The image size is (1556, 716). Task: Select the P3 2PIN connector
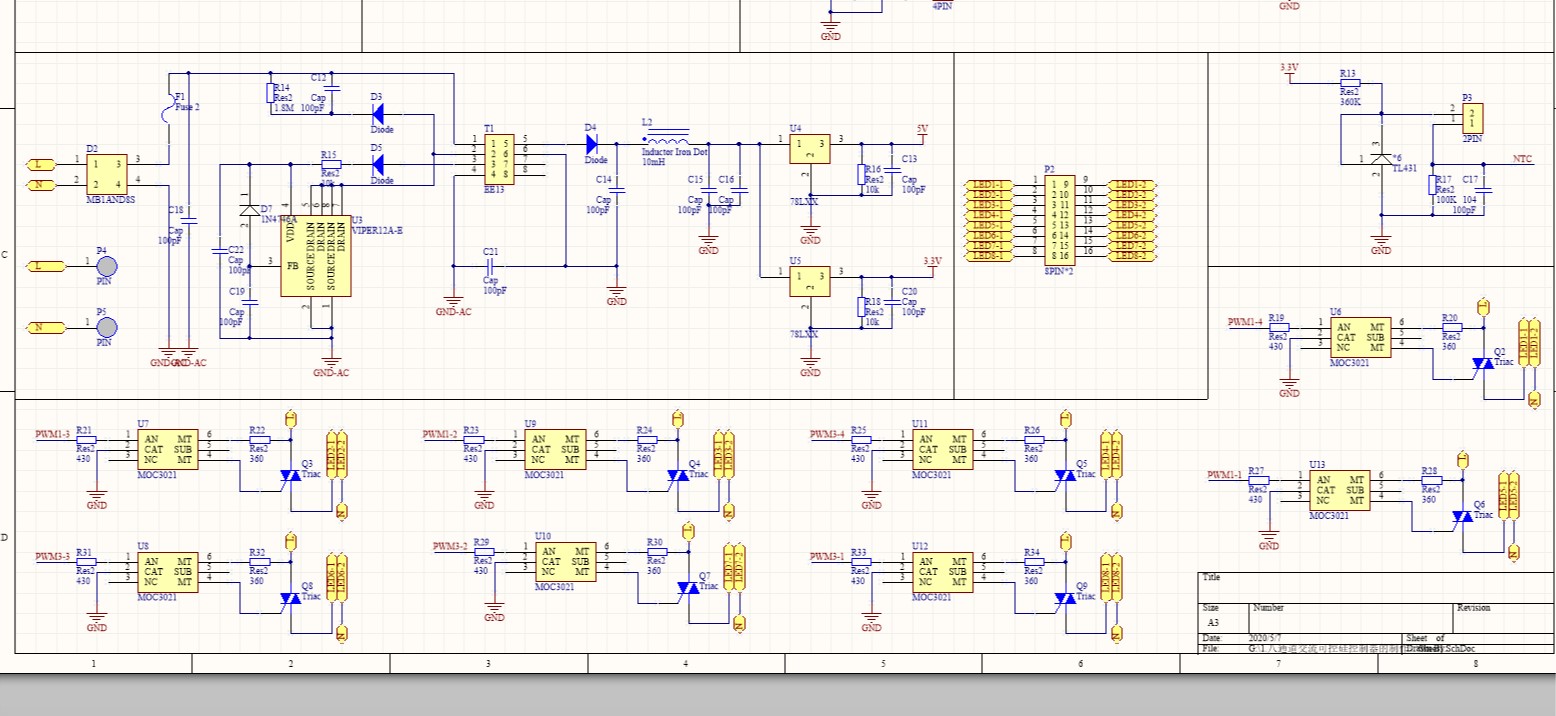[x=1472, y=116]
